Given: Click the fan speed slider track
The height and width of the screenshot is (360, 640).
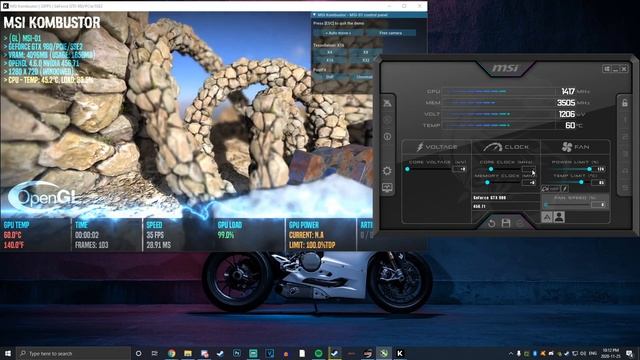Looking at the screenshot, I should (567, 205).
